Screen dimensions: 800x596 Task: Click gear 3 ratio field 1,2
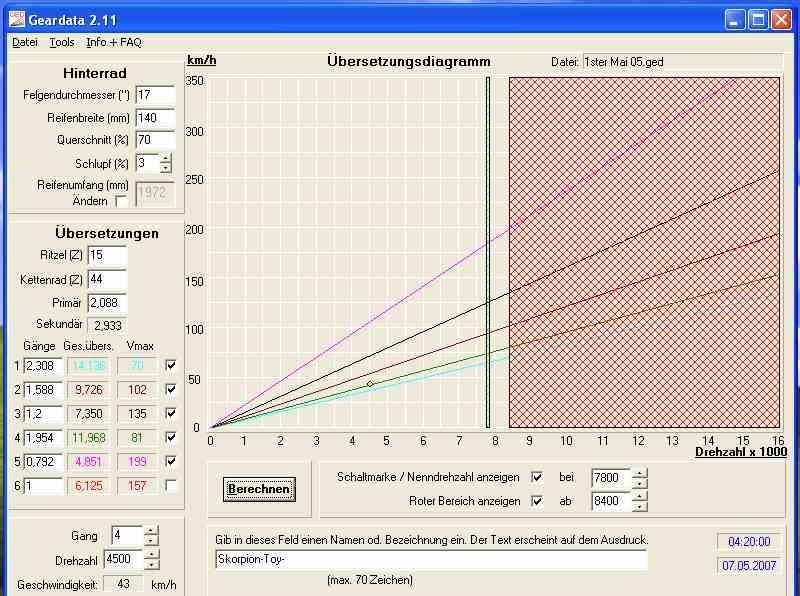[x=44, y=413]
